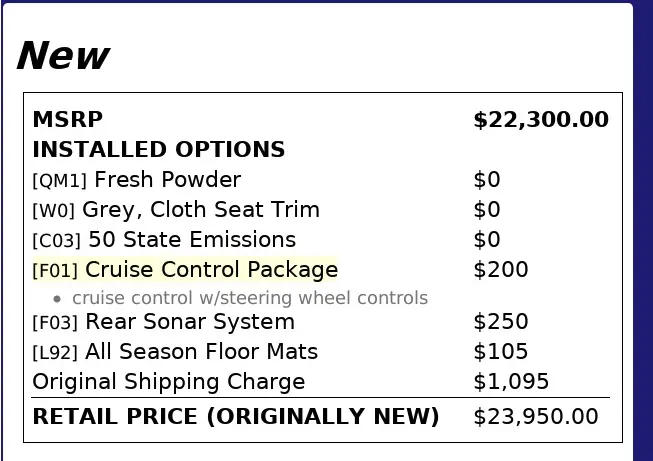The width and height of the screenshot is (653, 461).
Task: Select the Rear Sonar System option
Action: (190, 322)
